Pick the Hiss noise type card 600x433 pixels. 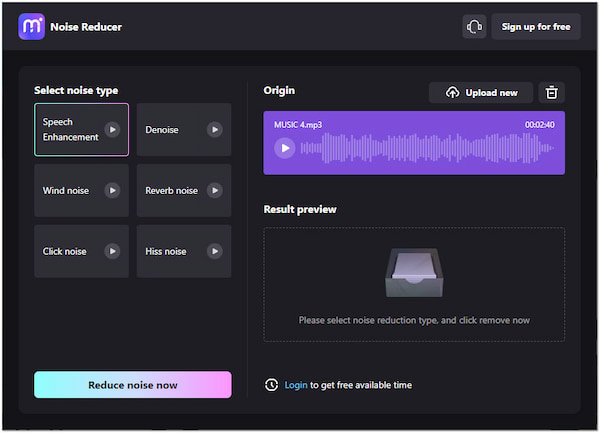click(x=166, y=251)
